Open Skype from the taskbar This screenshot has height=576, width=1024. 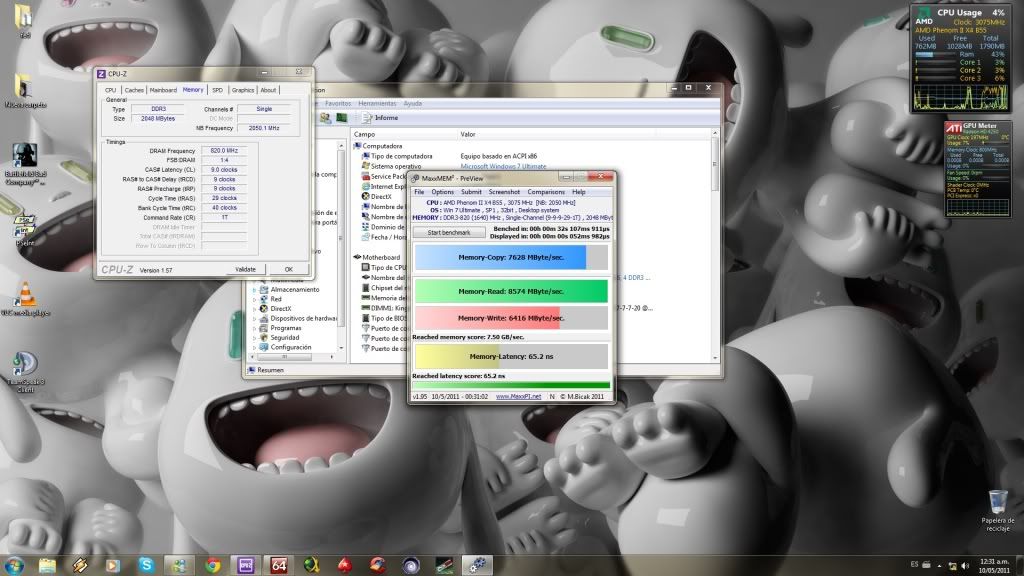tap(146, 565)
